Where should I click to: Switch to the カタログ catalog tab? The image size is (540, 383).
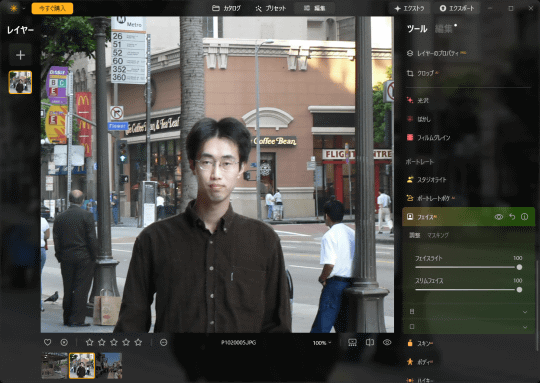[226, 8]
